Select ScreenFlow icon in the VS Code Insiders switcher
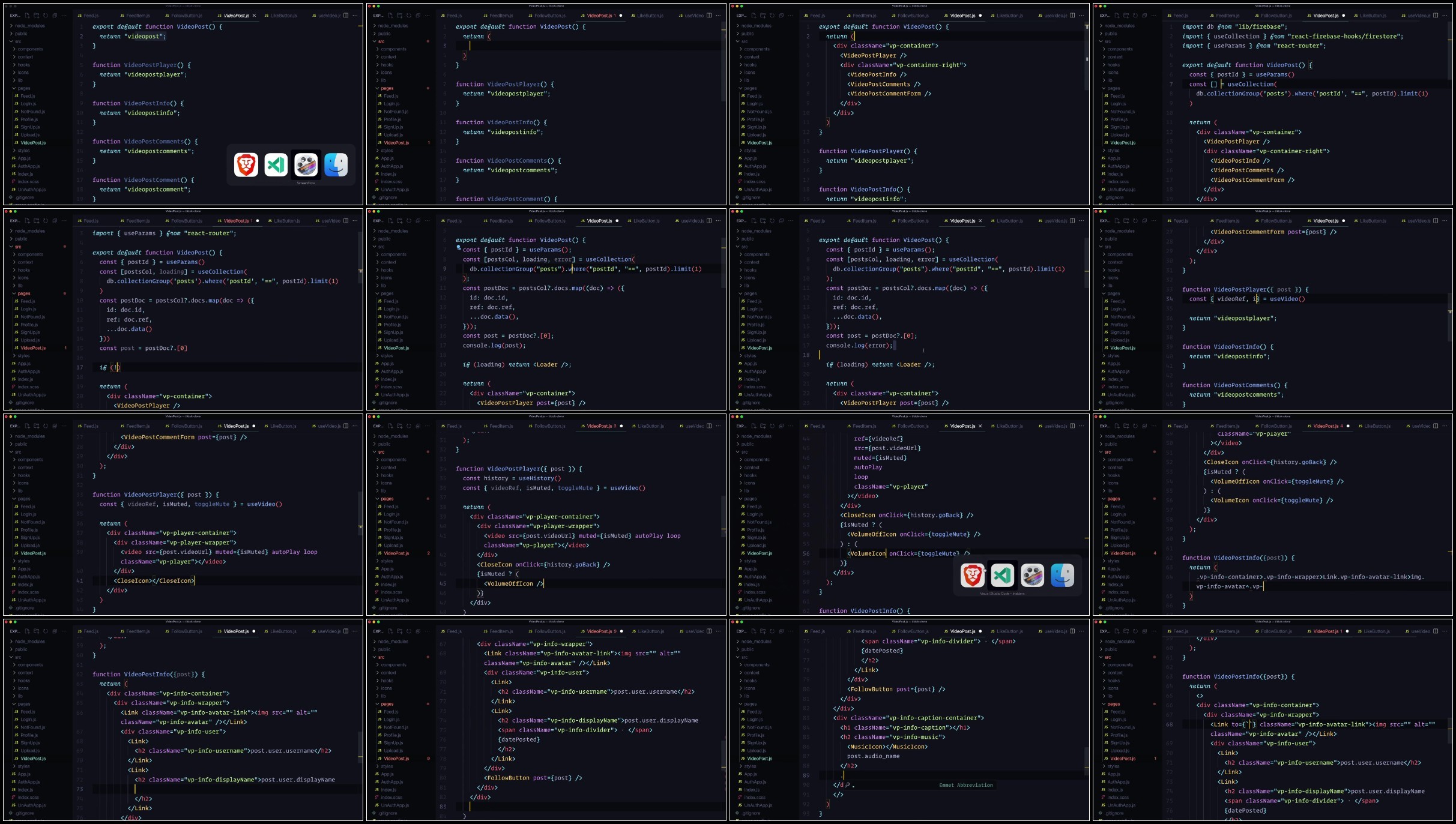Screen dimensions: 1456x824 (x=1032, y=576)
